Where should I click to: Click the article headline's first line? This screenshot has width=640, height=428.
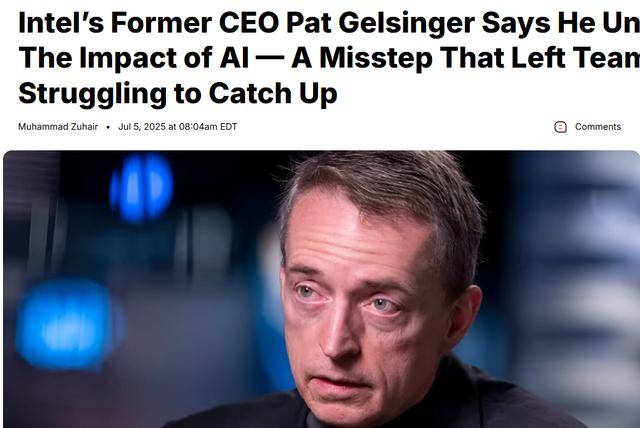point(329,23)
